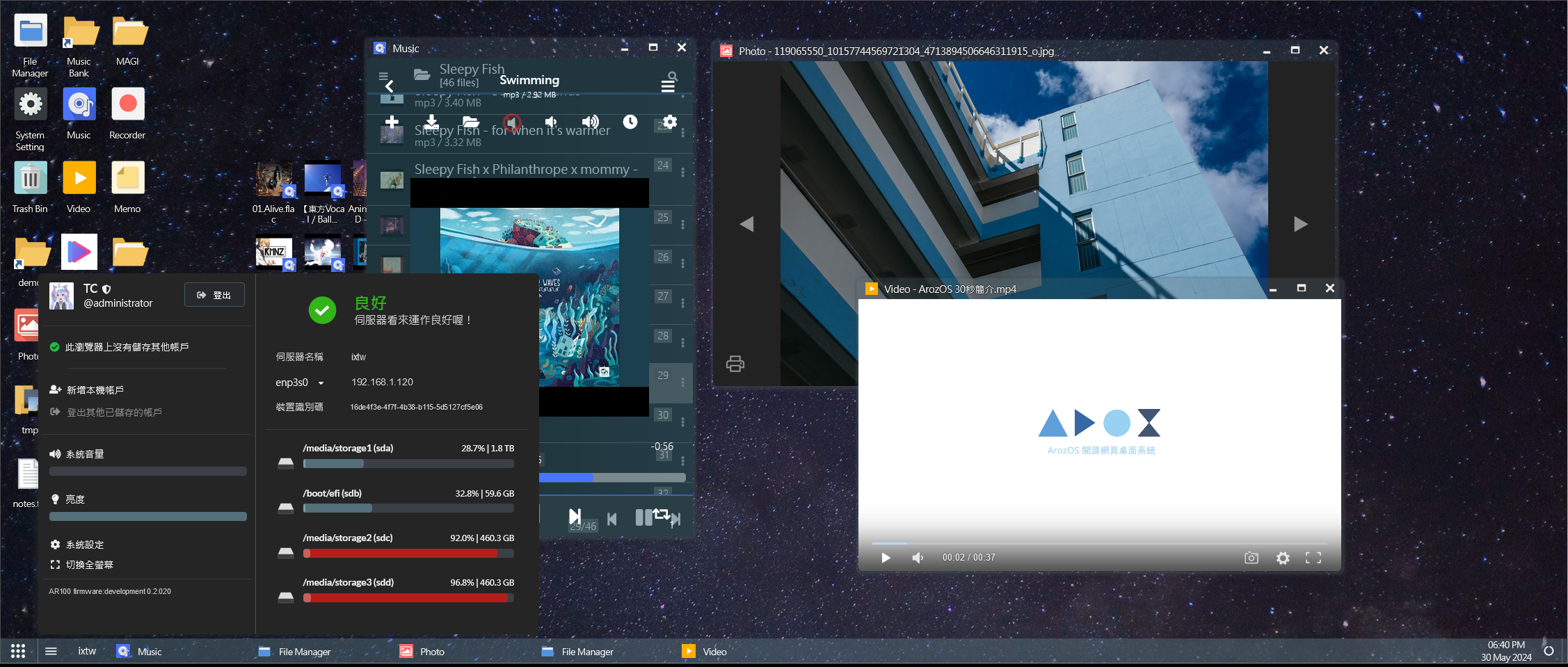Toggle the repeat mode in Music player

(661, 515)
